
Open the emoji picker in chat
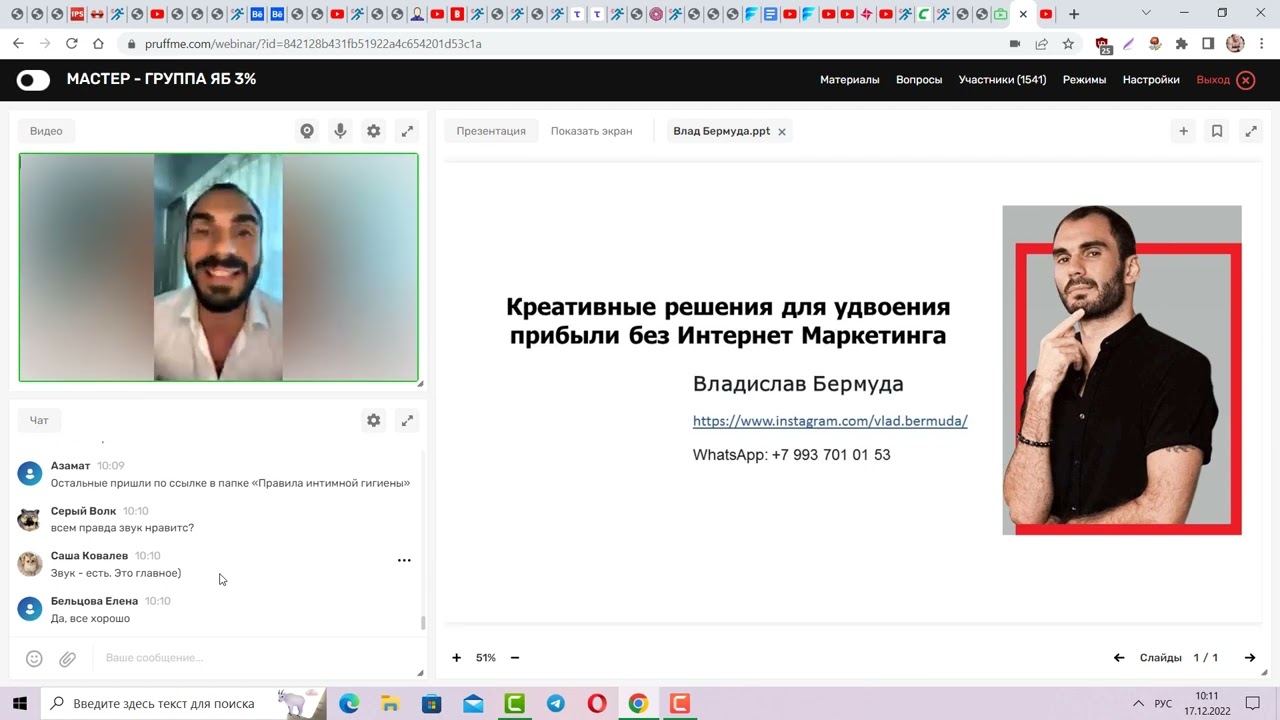point(34,658)
